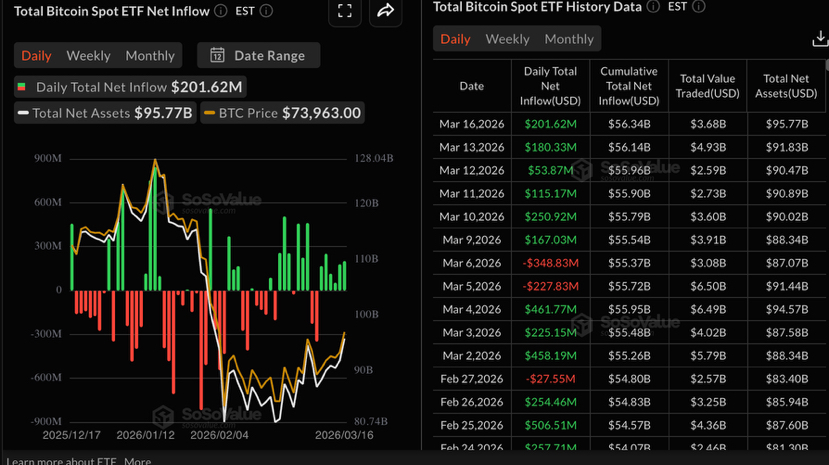Click info icon beside EST in History panel
Viewport: 829px width, 465px height.
click(x=699, y=6)
